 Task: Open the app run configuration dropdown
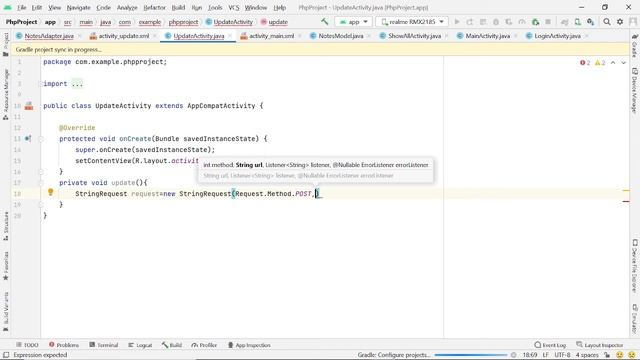tap(353, 22)
